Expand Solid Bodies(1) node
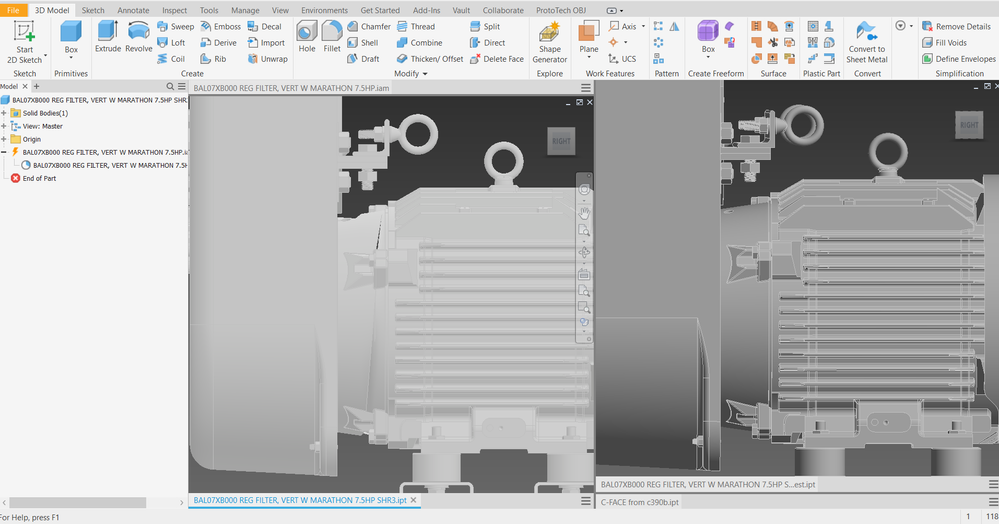This screenshot has width=999, height=524. coord(4,113)
